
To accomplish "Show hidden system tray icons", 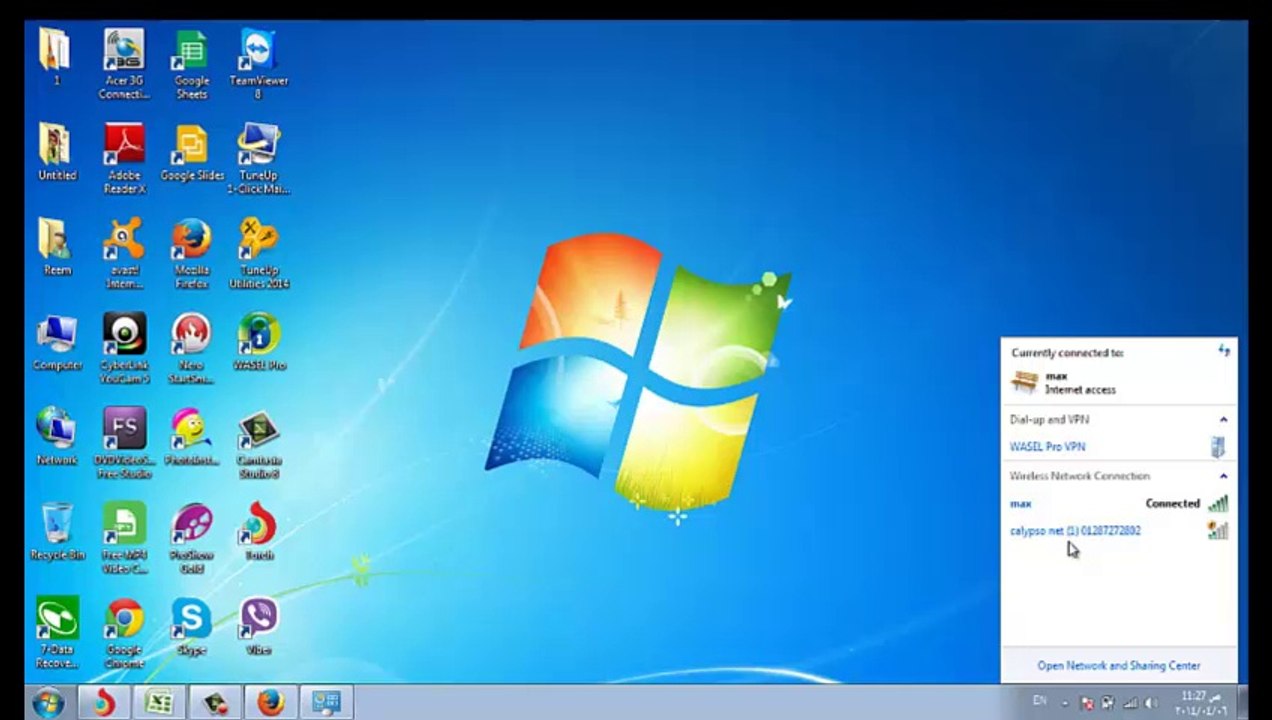I will click(x=1064, y=704).
